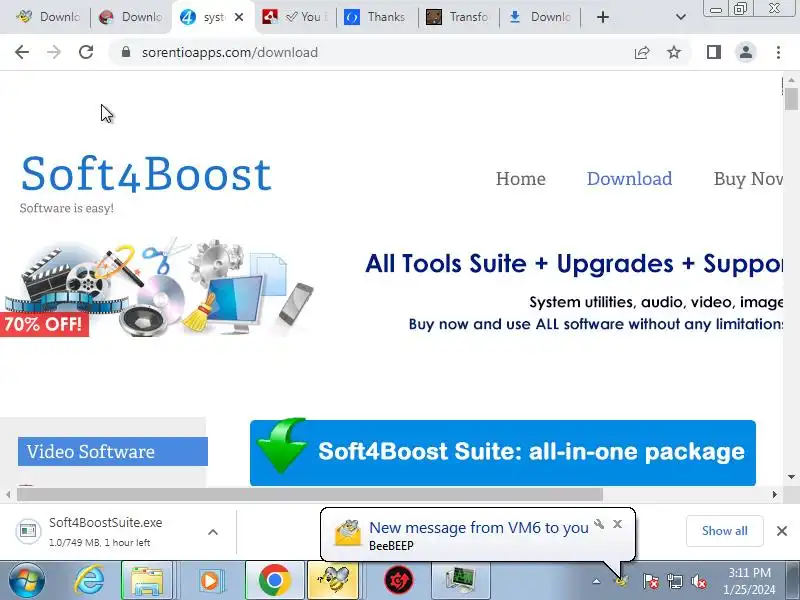This screenshot has width=800, height=600.
Task: Open the clock showing 3:11 PM
Action: [x=749, y=581]
